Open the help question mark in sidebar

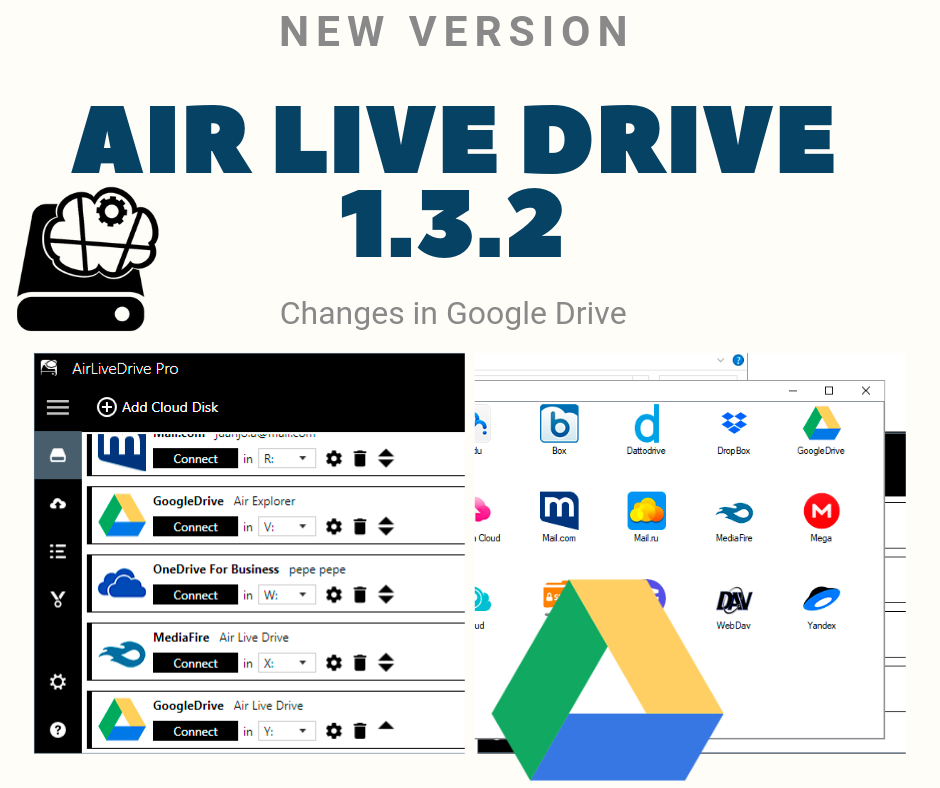(x=58, y=730)
